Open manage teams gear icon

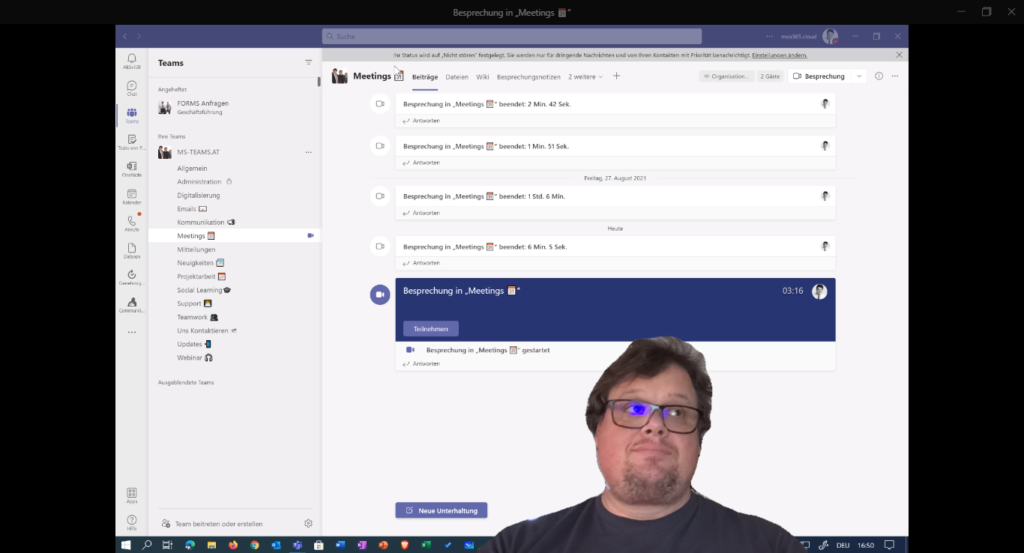(308, 523)
